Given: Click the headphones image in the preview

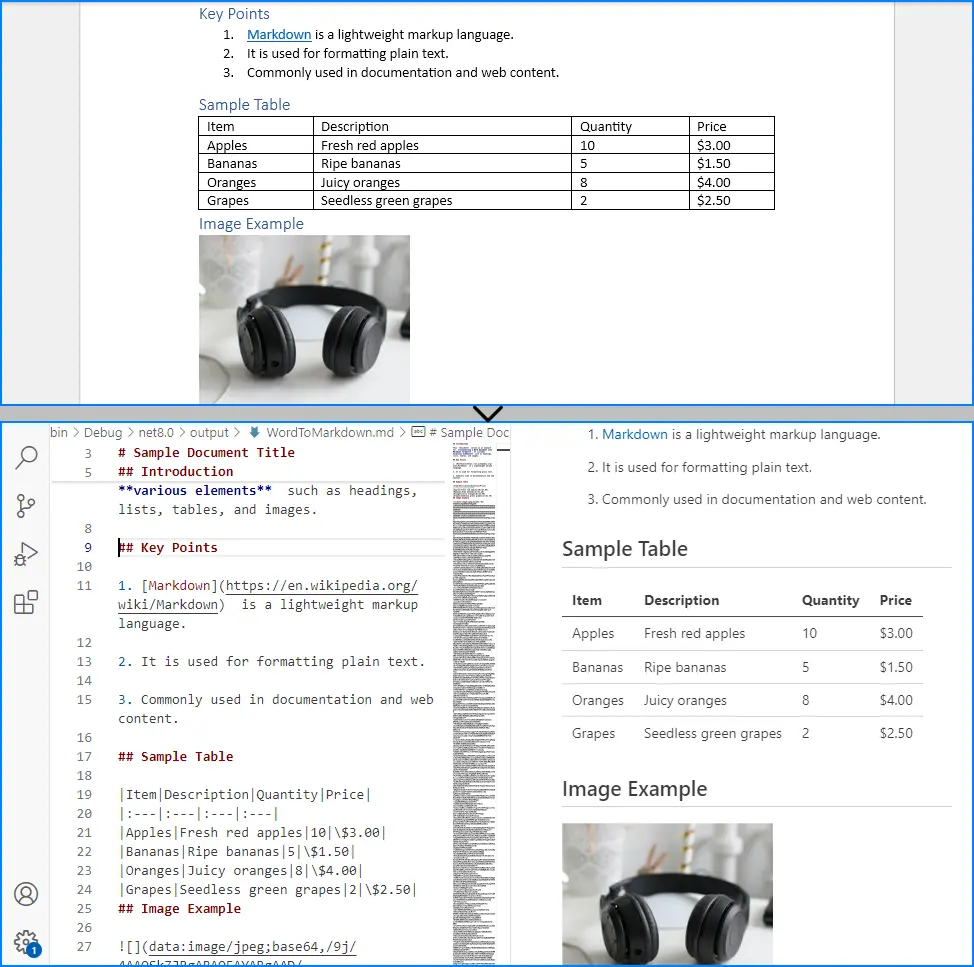Looking at the screenshot, I should [x=667, y=893].
